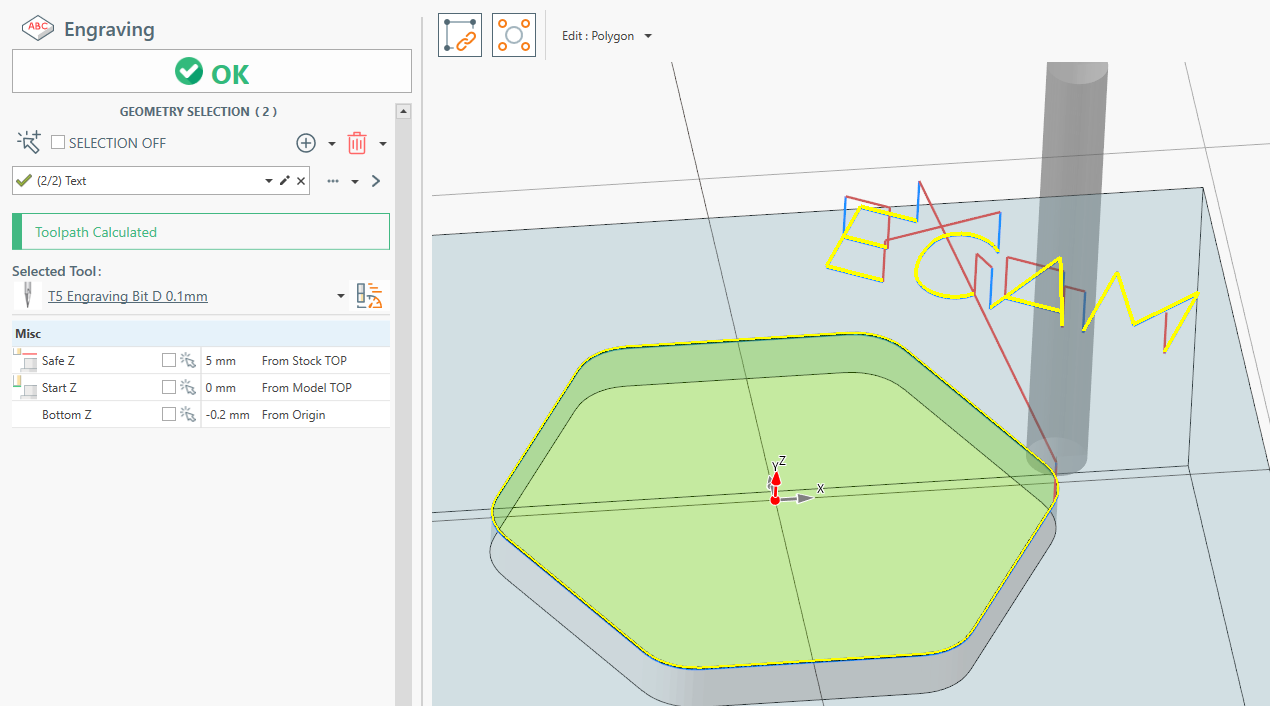Click the red delete trash icon
The width and height of the screenshot is (1270, 706).
[357, 143]
